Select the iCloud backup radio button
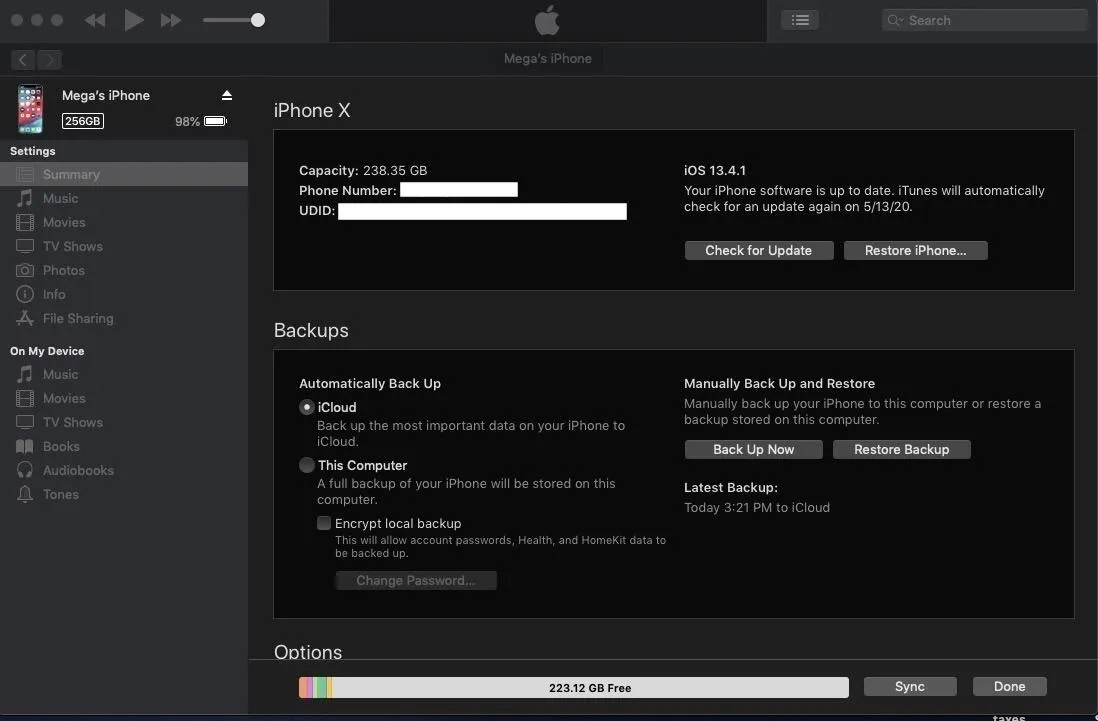Viewport: 1098px width, 721px height. (307, 407)
